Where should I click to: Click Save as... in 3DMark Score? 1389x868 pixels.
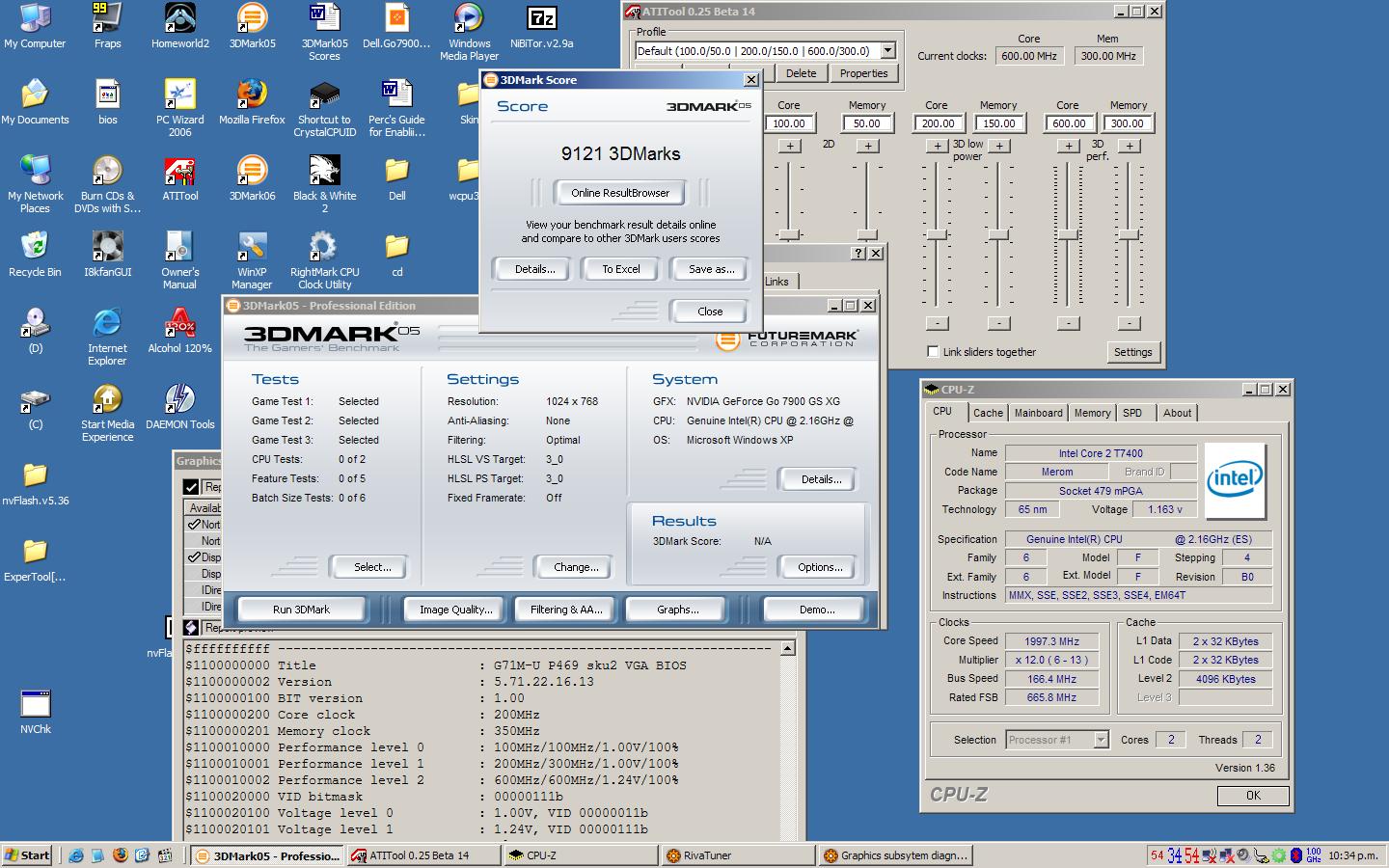[x=711, y=269]
